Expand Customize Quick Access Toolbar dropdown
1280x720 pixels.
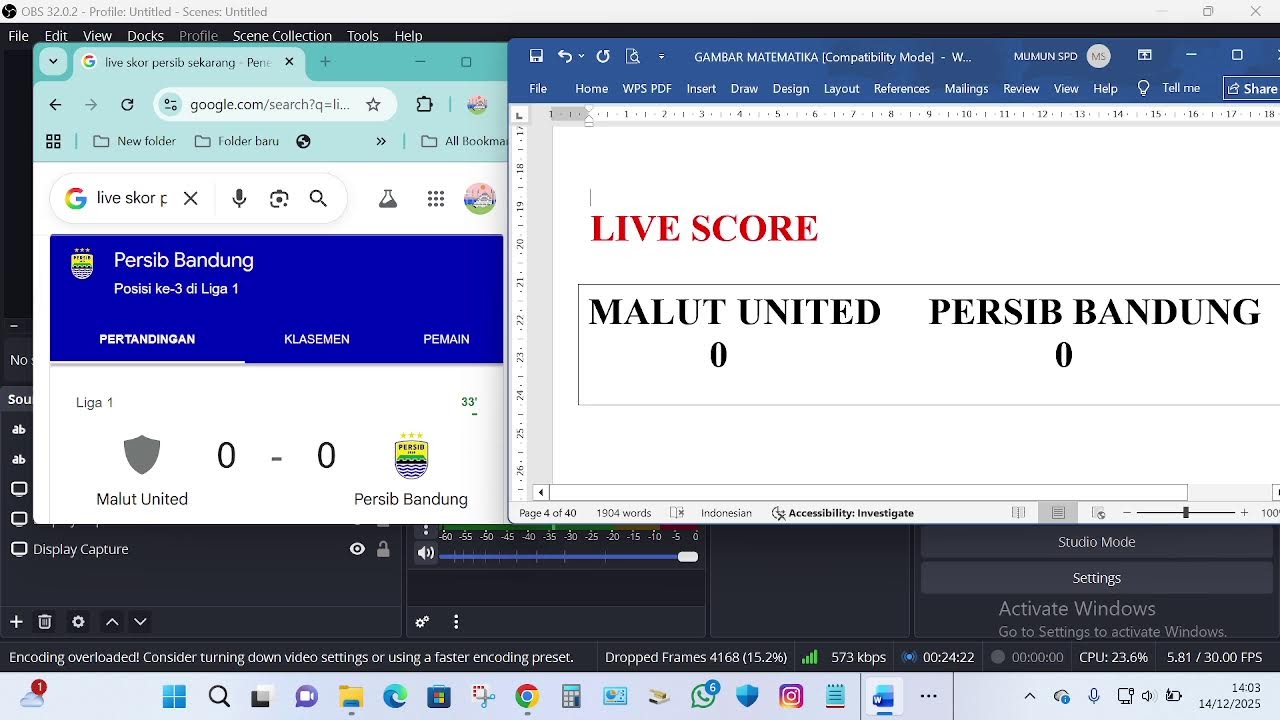click(x=661, y=57)
